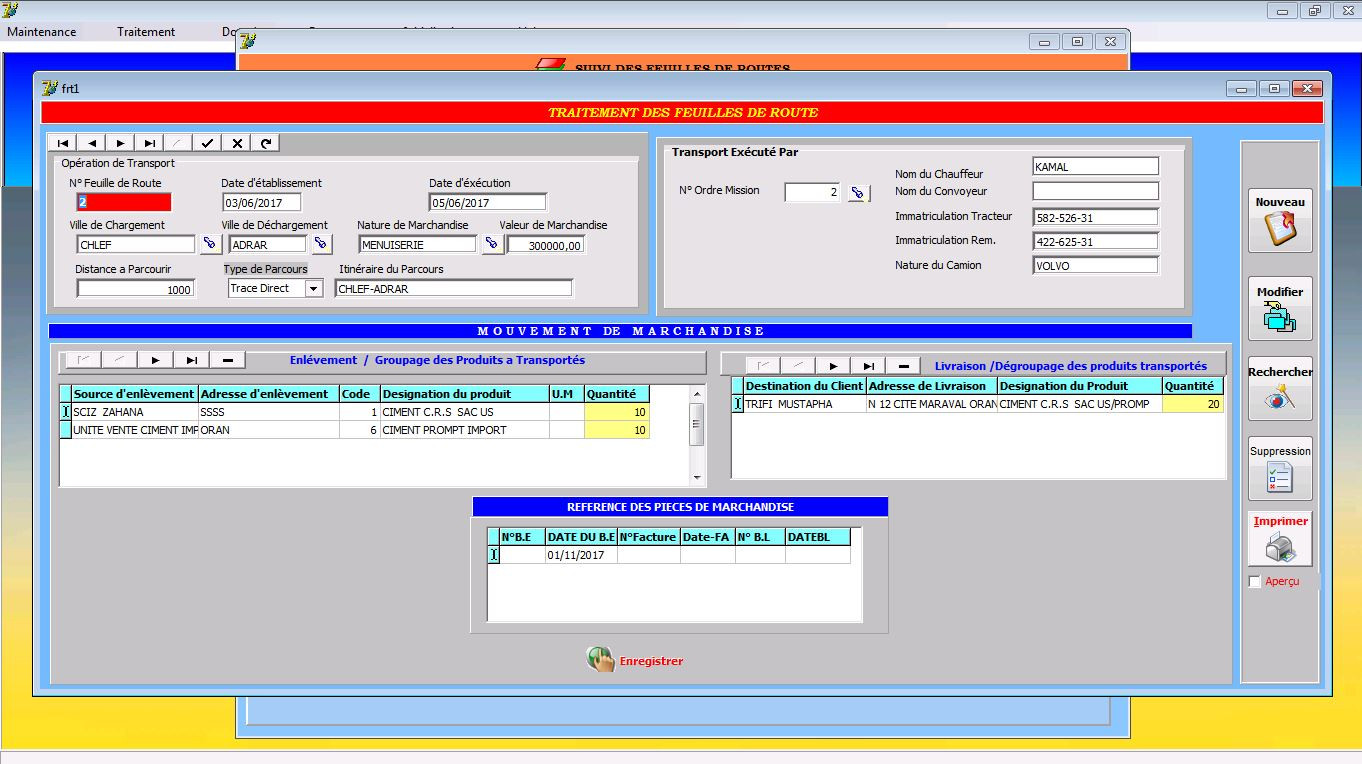Click the 01/11/2017 DATE DU B.E cell
Viewport: 1362px width, 764px height.
pos(581,555)
